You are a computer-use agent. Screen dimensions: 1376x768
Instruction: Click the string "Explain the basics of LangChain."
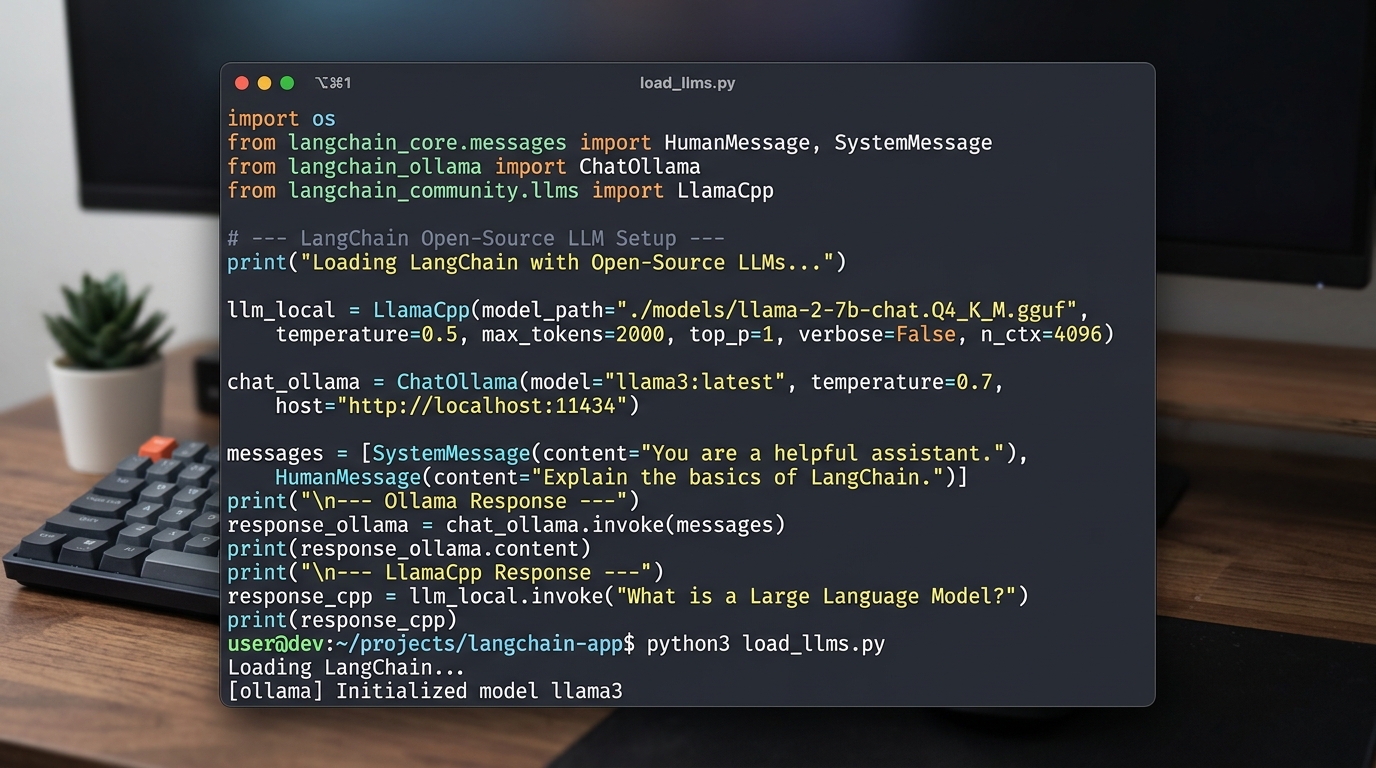click(x=737, y=478)
